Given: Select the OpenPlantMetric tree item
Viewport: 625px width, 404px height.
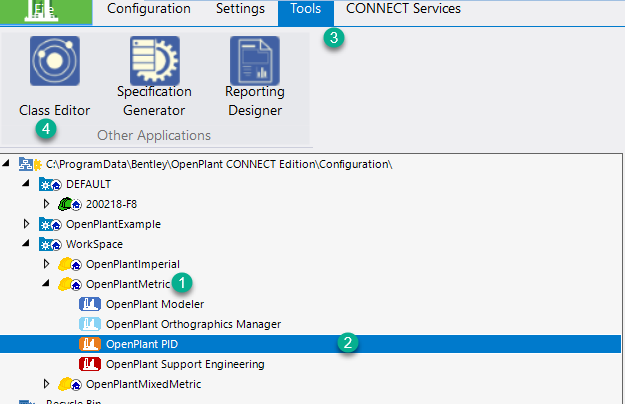Looking at the screenshot, I should [x=128, y=284].
